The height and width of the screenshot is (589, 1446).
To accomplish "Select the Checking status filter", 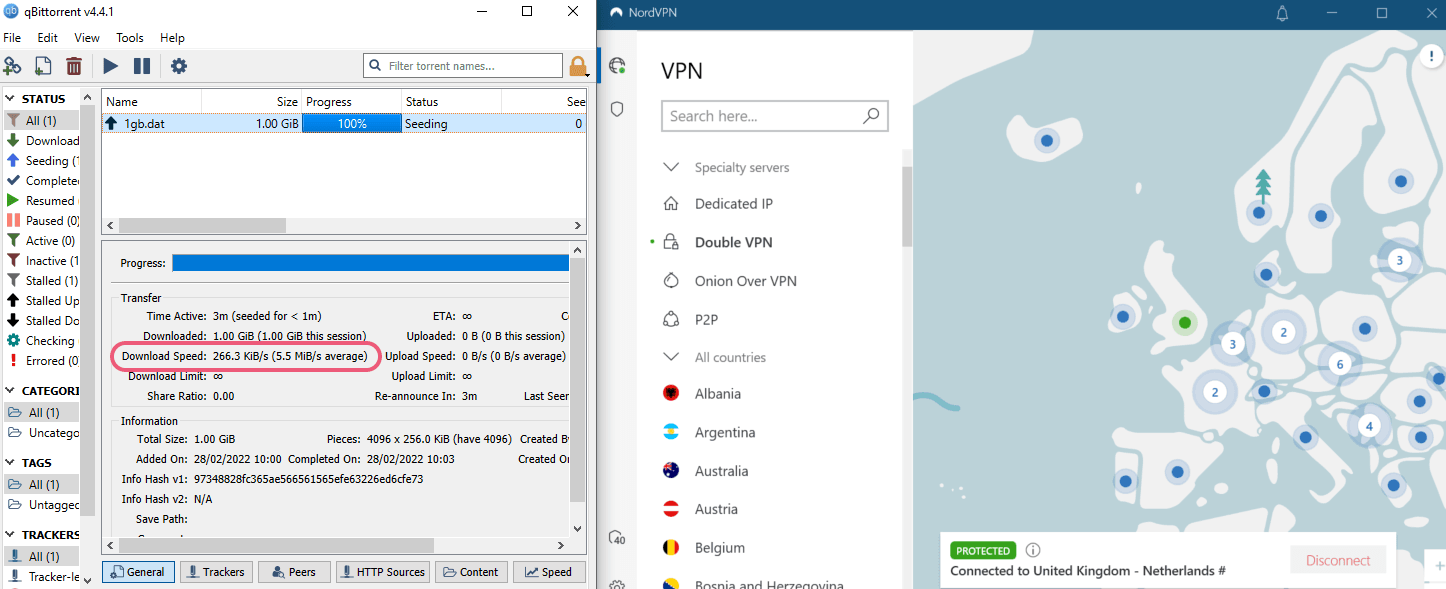I will (41, 341).
